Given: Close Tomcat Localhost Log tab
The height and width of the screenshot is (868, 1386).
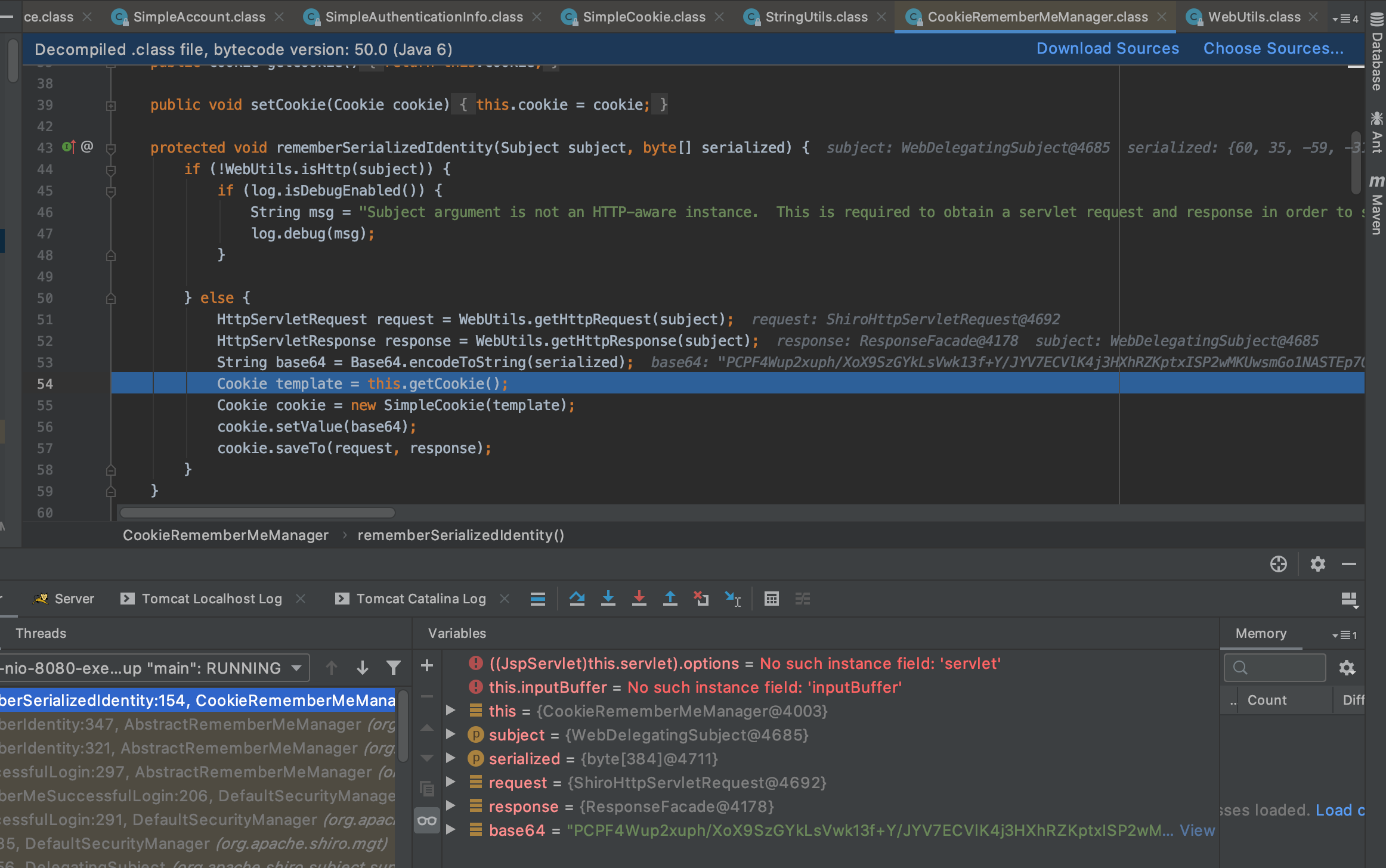Looking at the screenshot, I should pyautogui.click(x=301, y=598).
